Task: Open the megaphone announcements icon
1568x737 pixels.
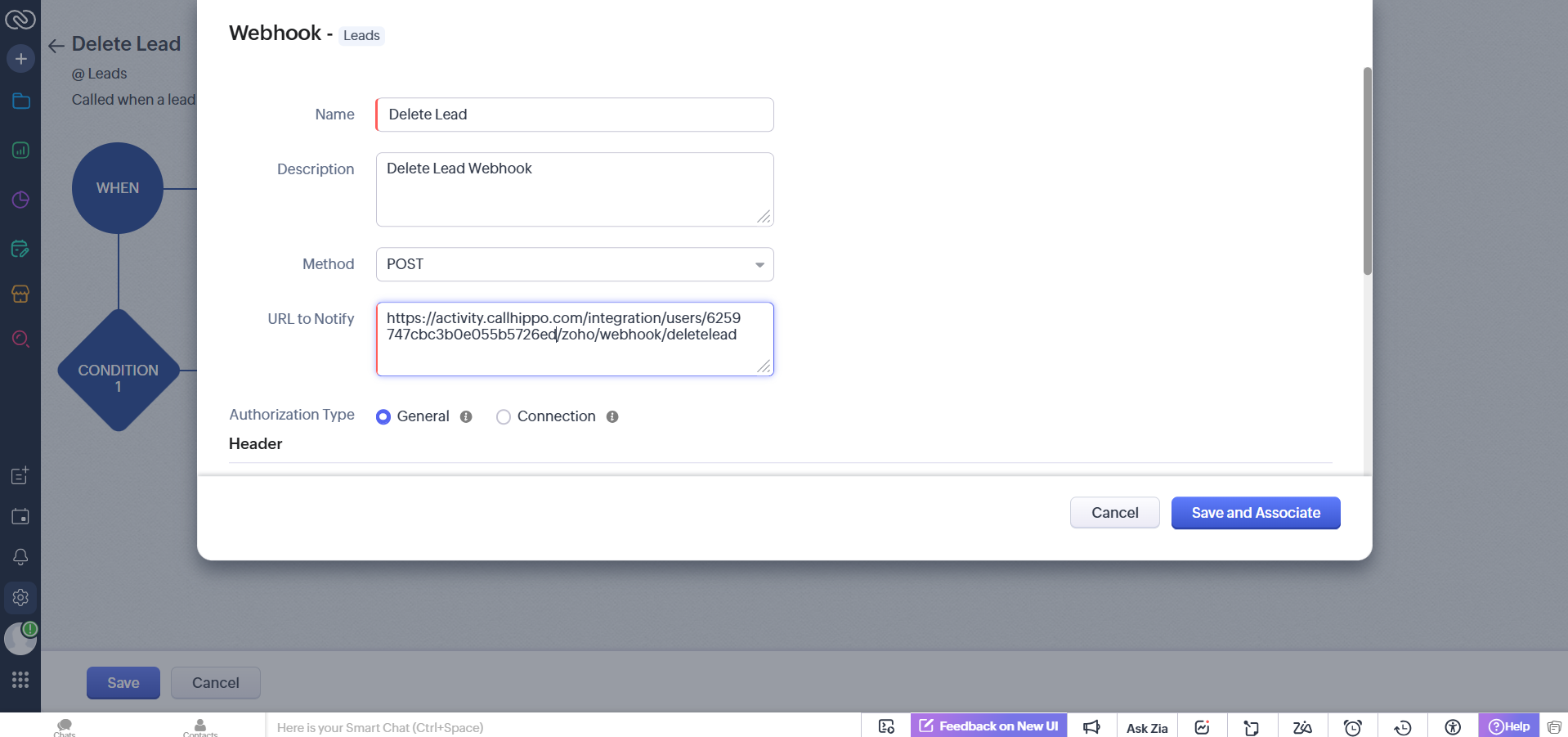Action: [1091, 726]
